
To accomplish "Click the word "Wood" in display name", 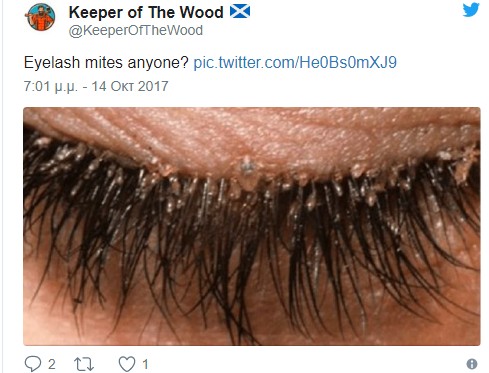I will 202,12.
